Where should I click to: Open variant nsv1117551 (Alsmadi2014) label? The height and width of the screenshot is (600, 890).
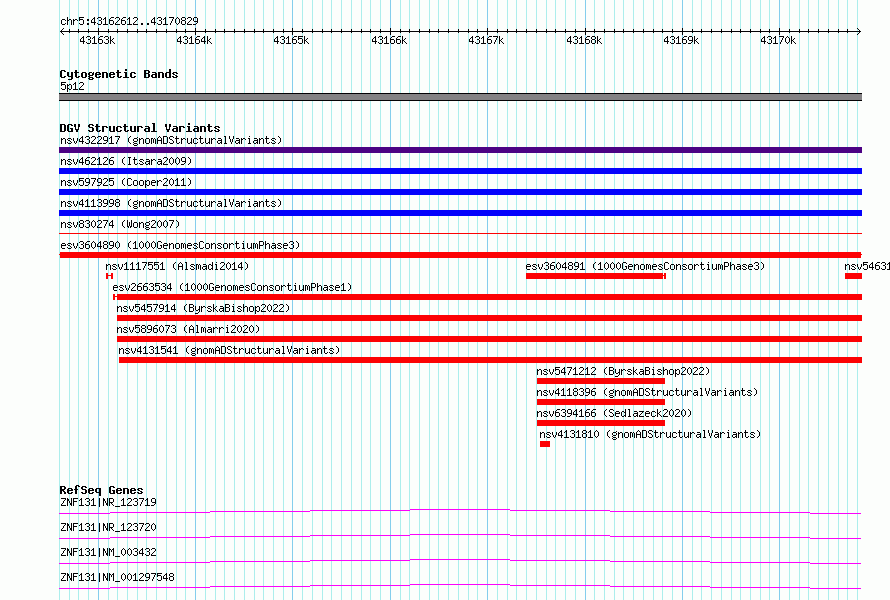tap(177, 266)
